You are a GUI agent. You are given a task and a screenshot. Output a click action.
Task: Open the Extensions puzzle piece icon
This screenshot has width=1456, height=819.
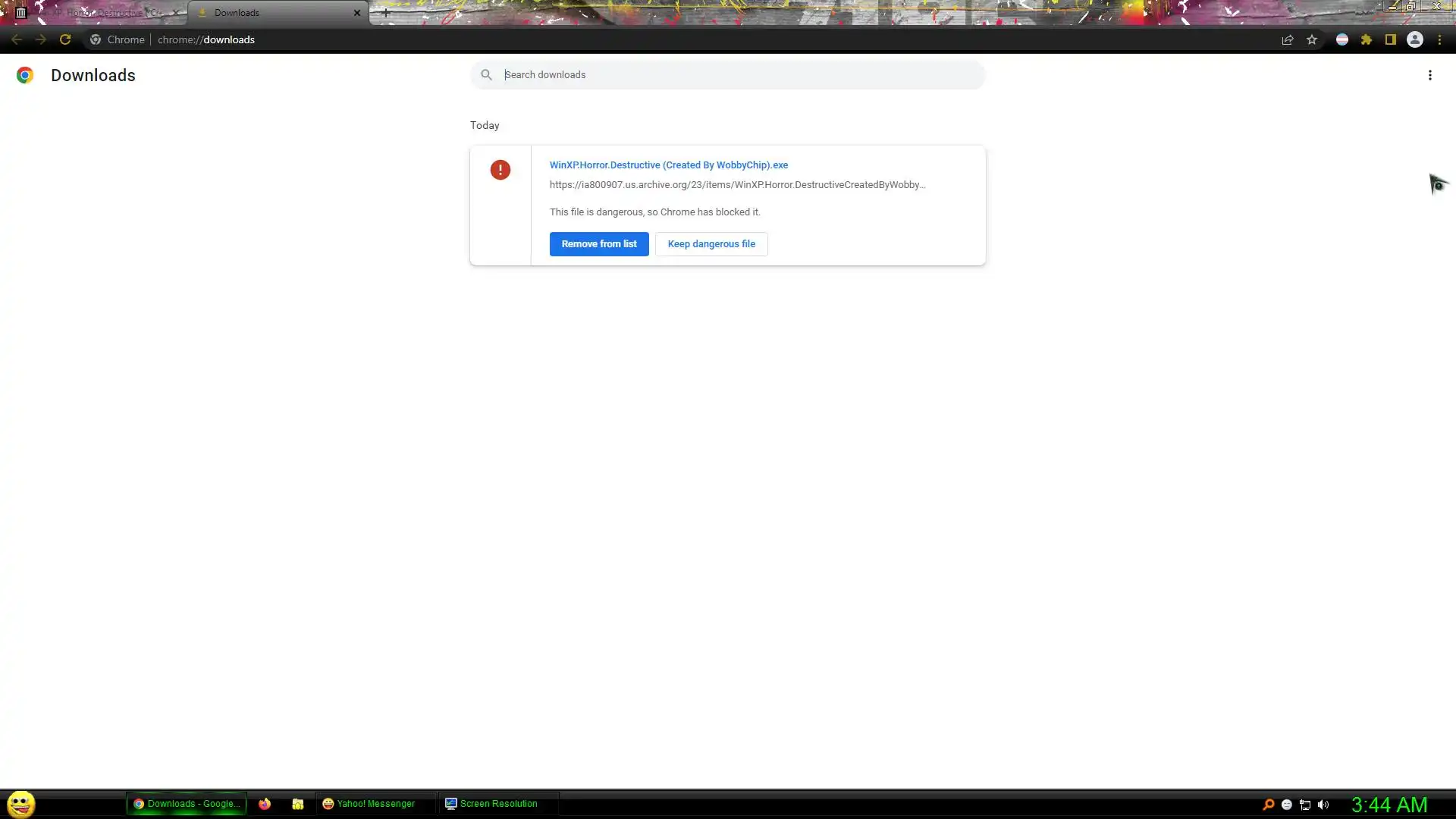(1367, 39)
